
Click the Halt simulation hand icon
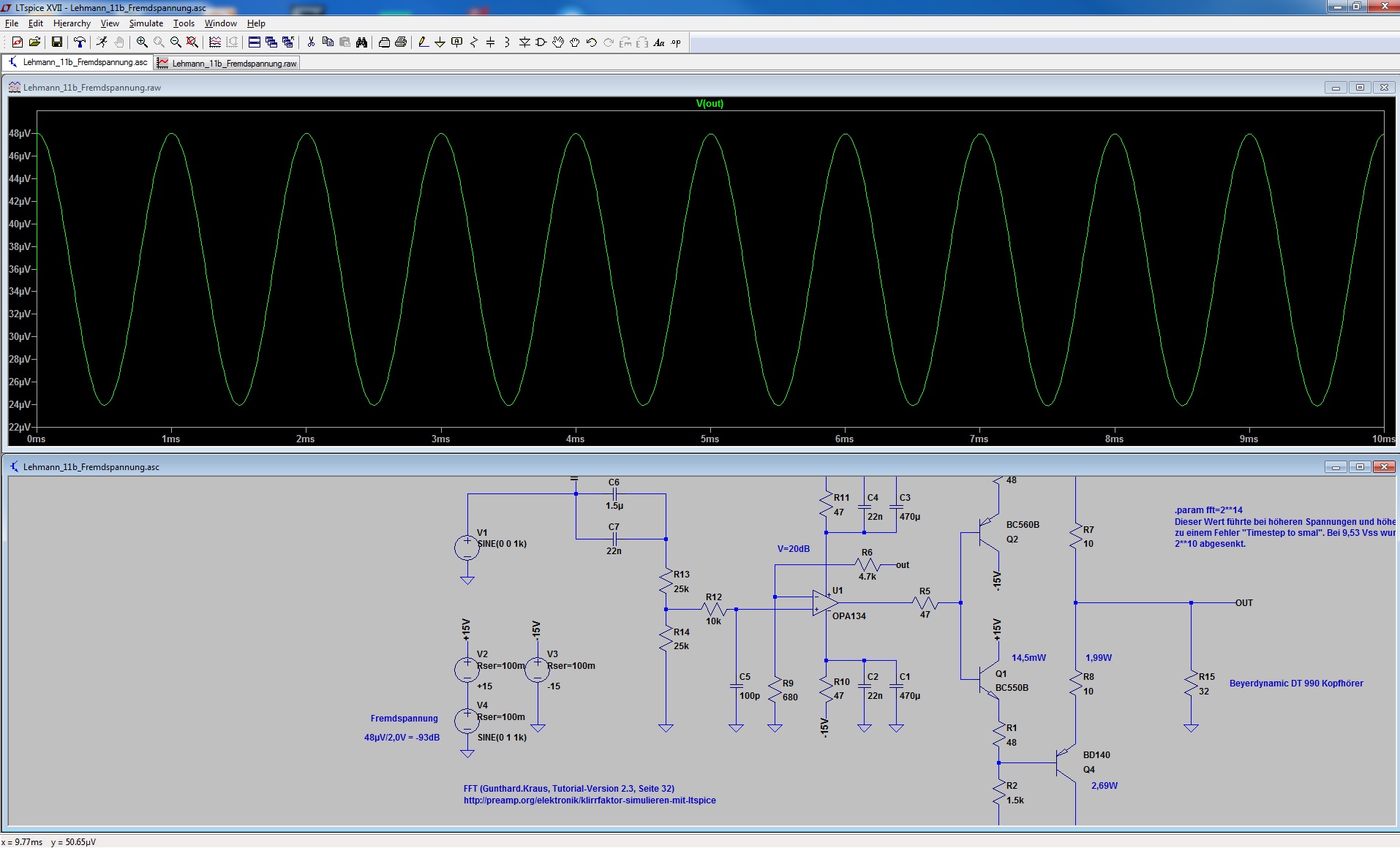[119, 42]
